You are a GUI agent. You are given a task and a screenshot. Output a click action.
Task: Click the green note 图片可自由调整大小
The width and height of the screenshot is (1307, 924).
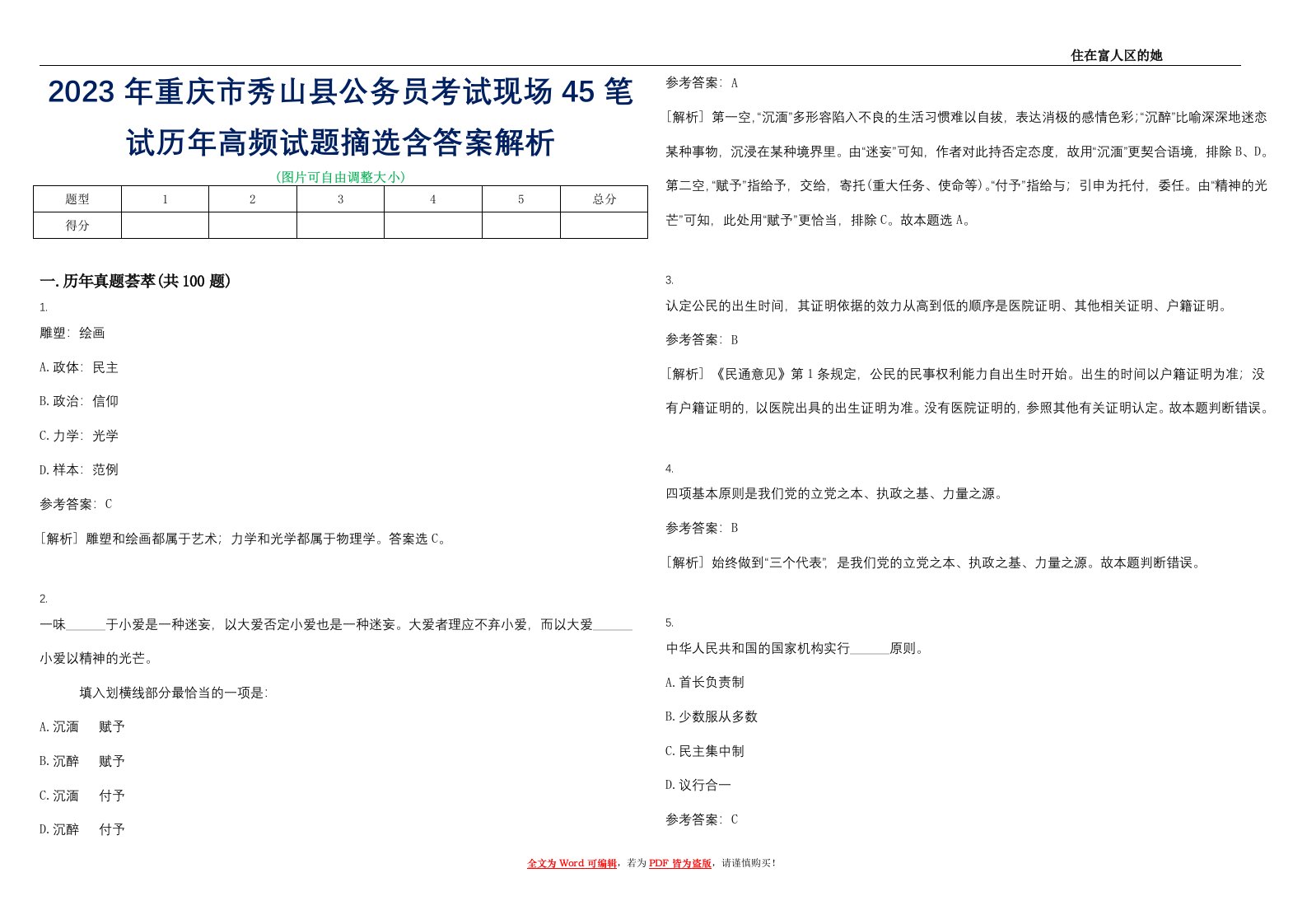click(340, 176)
